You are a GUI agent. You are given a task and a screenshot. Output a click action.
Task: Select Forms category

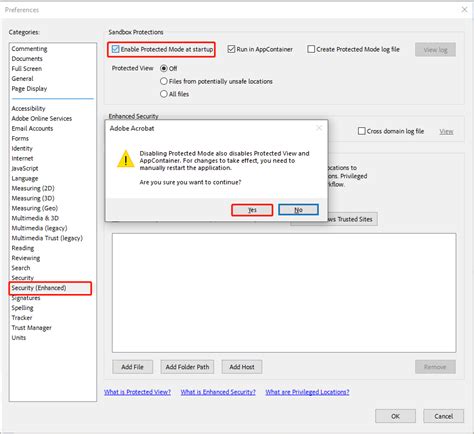pos(20,138)
